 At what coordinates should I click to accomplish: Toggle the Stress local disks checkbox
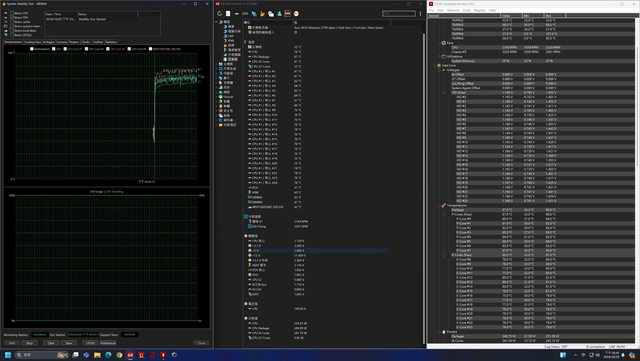pos(12,31)
